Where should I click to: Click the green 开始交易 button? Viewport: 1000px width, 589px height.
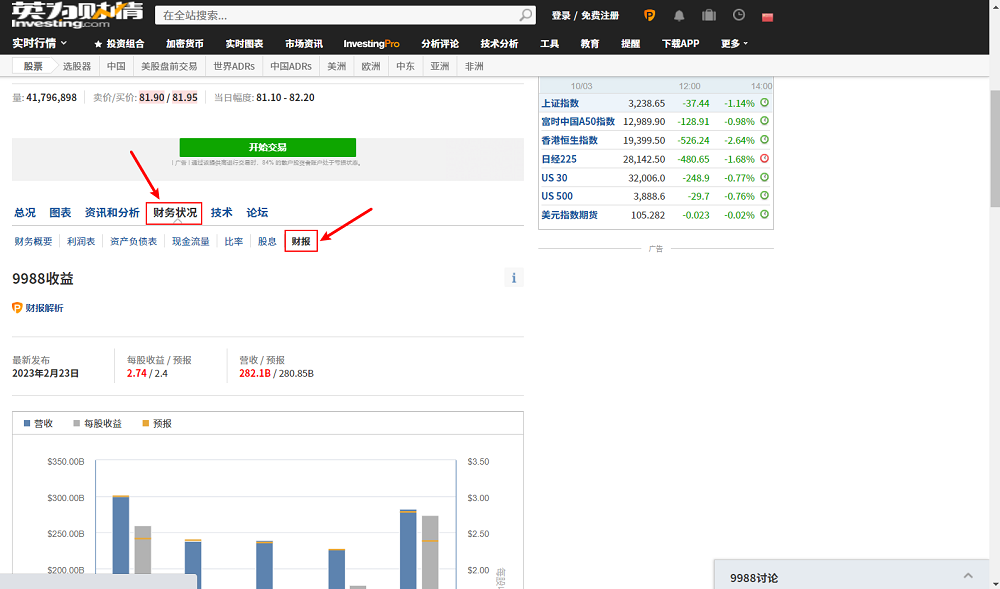pyautogui.click(x=268, y=147)
